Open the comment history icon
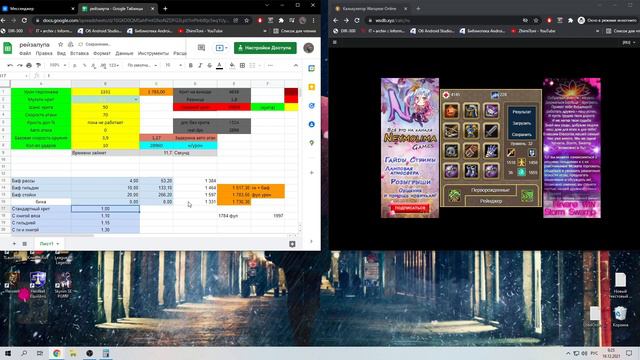Screen dimensions: 640x360 [201, 48]
